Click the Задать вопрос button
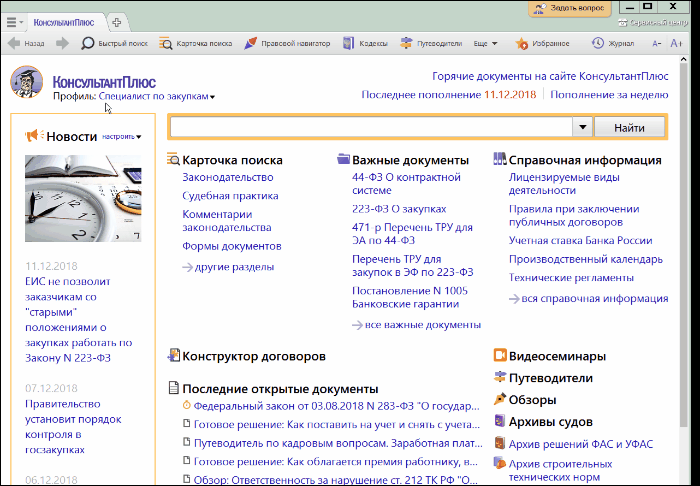Screen dimensions: 700x486 pos(570,8)
